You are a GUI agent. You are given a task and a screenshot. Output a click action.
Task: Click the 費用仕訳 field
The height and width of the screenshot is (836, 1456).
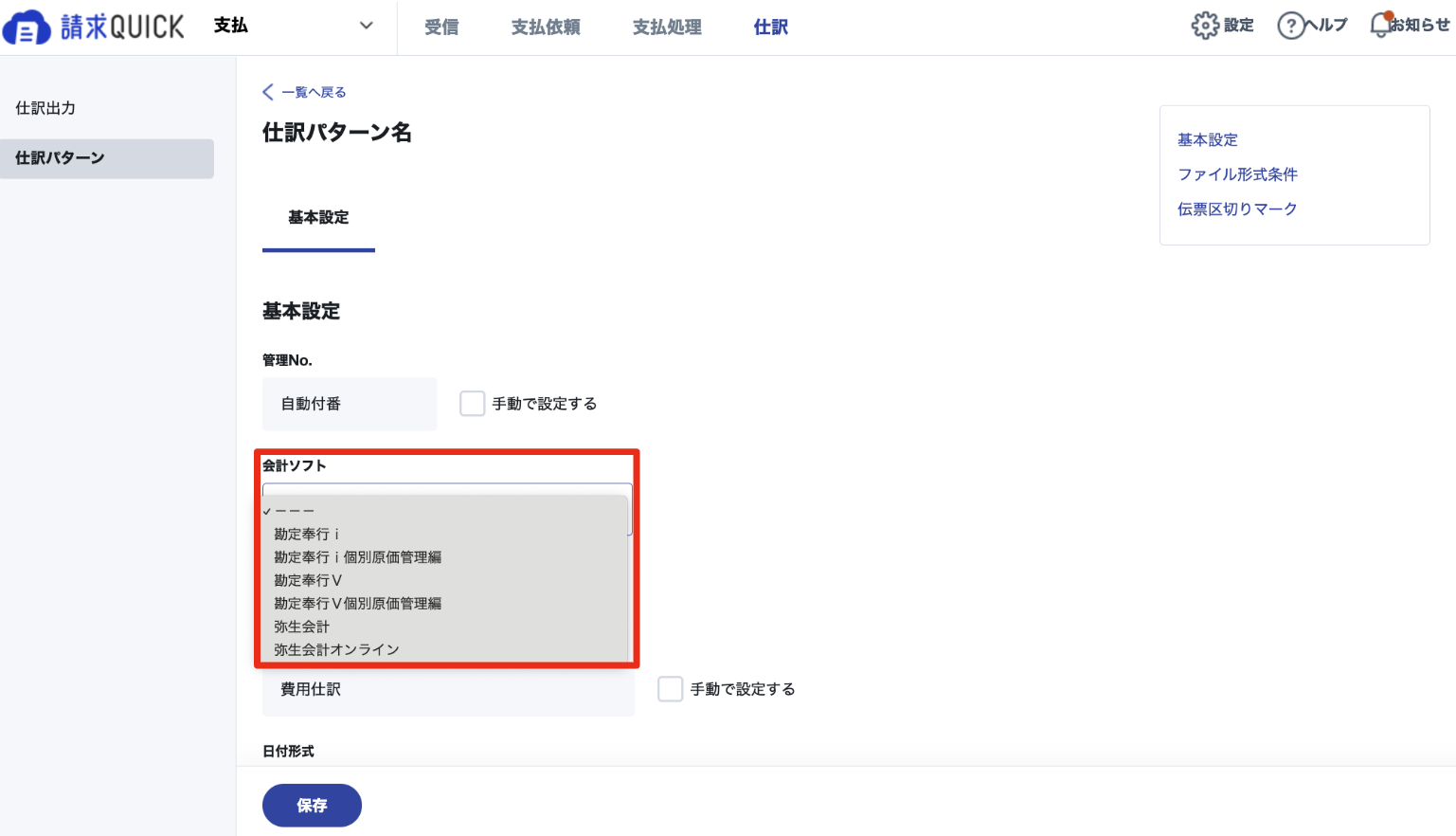coord(448,689)
